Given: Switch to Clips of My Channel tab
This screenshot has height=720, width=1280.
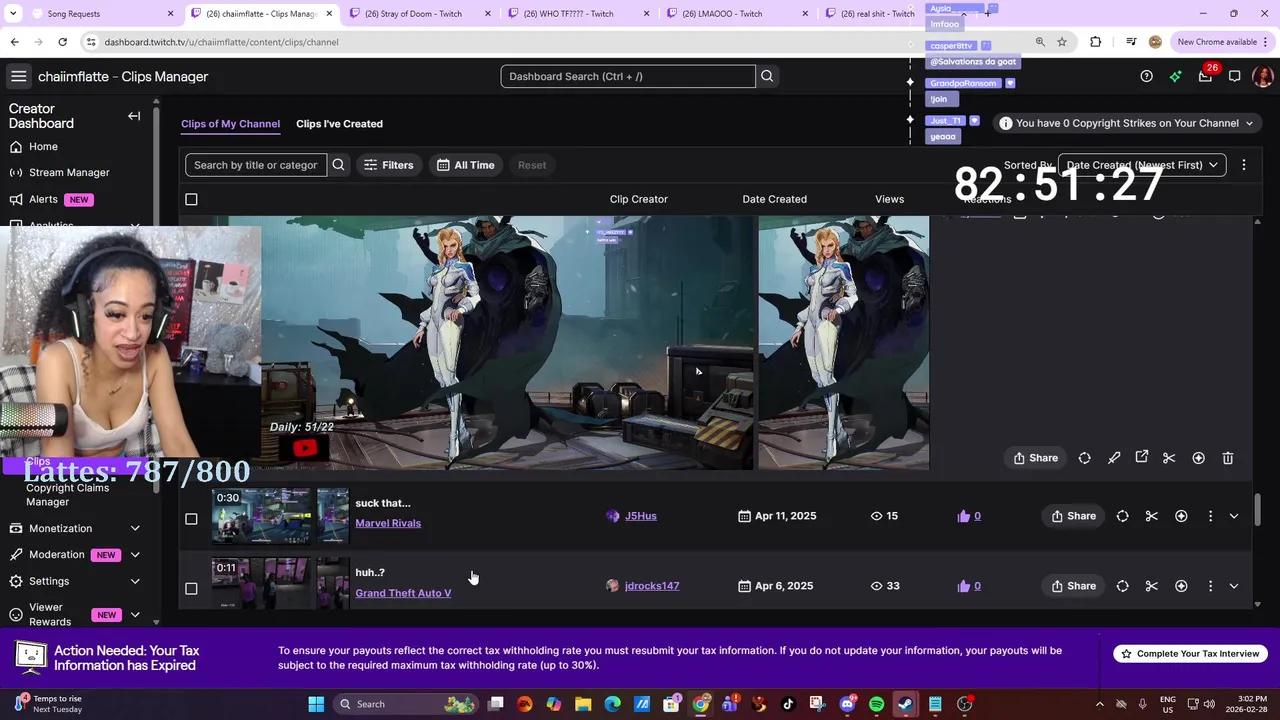Looking at the screenshot, I should pyautogui.click(x=230, y=124).
